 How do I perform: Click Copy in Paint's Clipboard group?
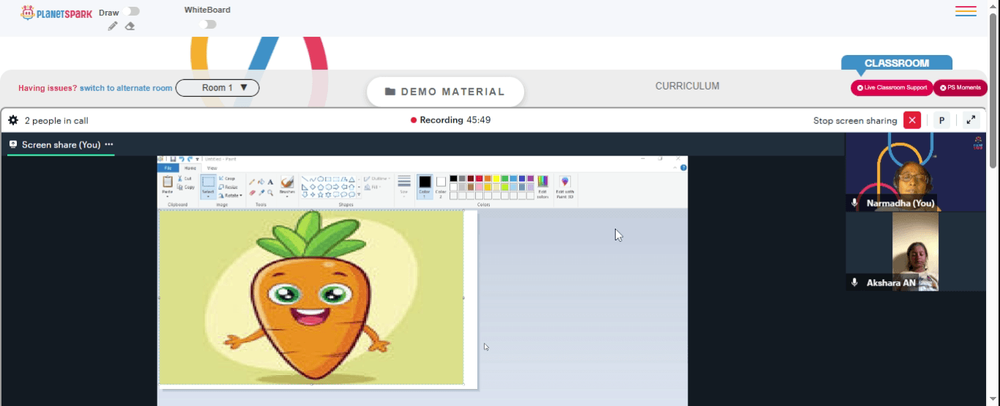(186, 187)
